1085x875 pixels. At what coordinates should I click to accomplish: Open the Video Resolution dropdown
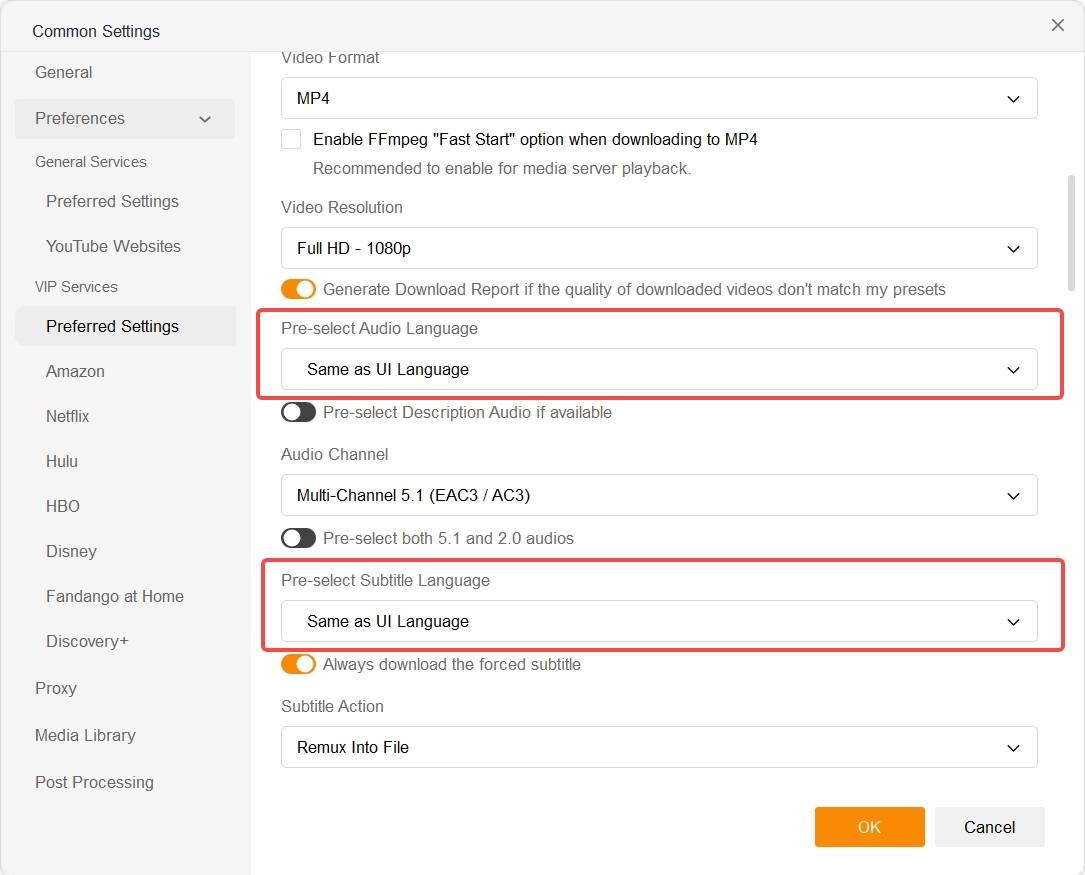[x=658, y=248]
